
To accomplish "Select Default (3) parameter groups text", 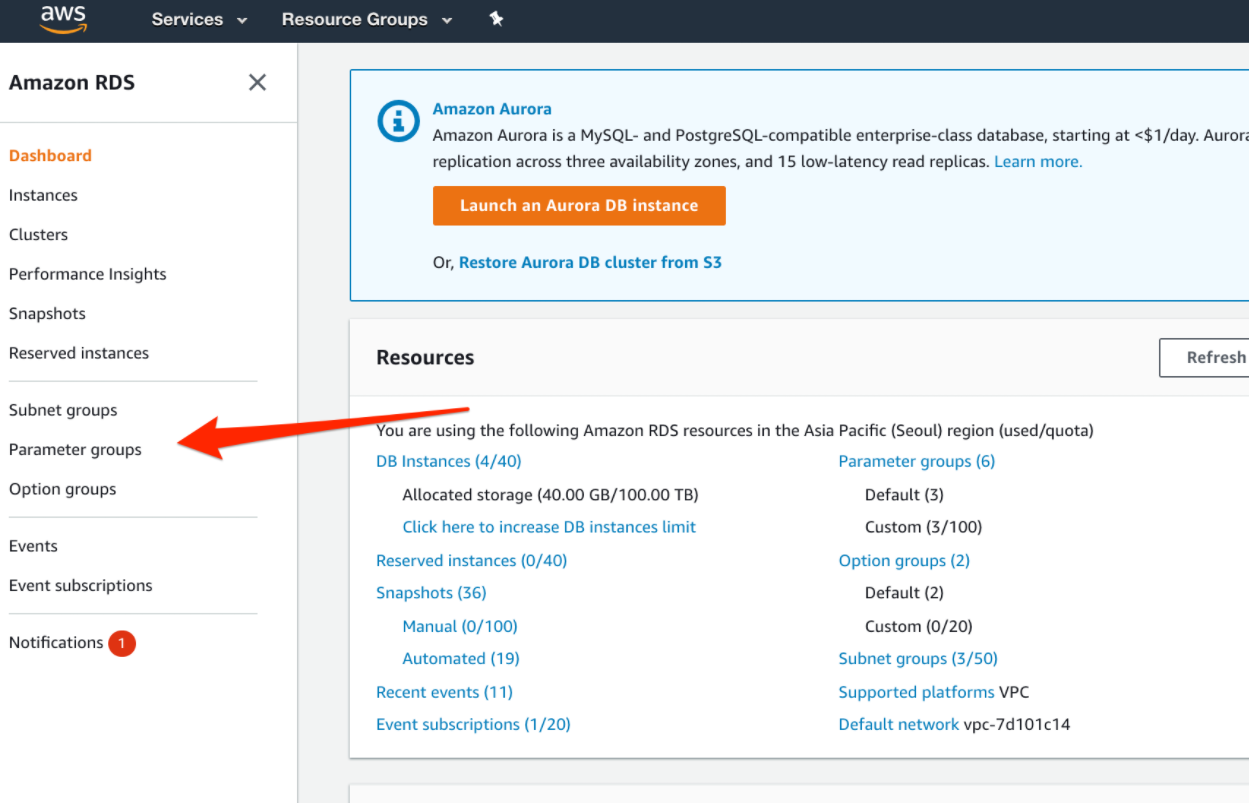I will click(904, 495).
